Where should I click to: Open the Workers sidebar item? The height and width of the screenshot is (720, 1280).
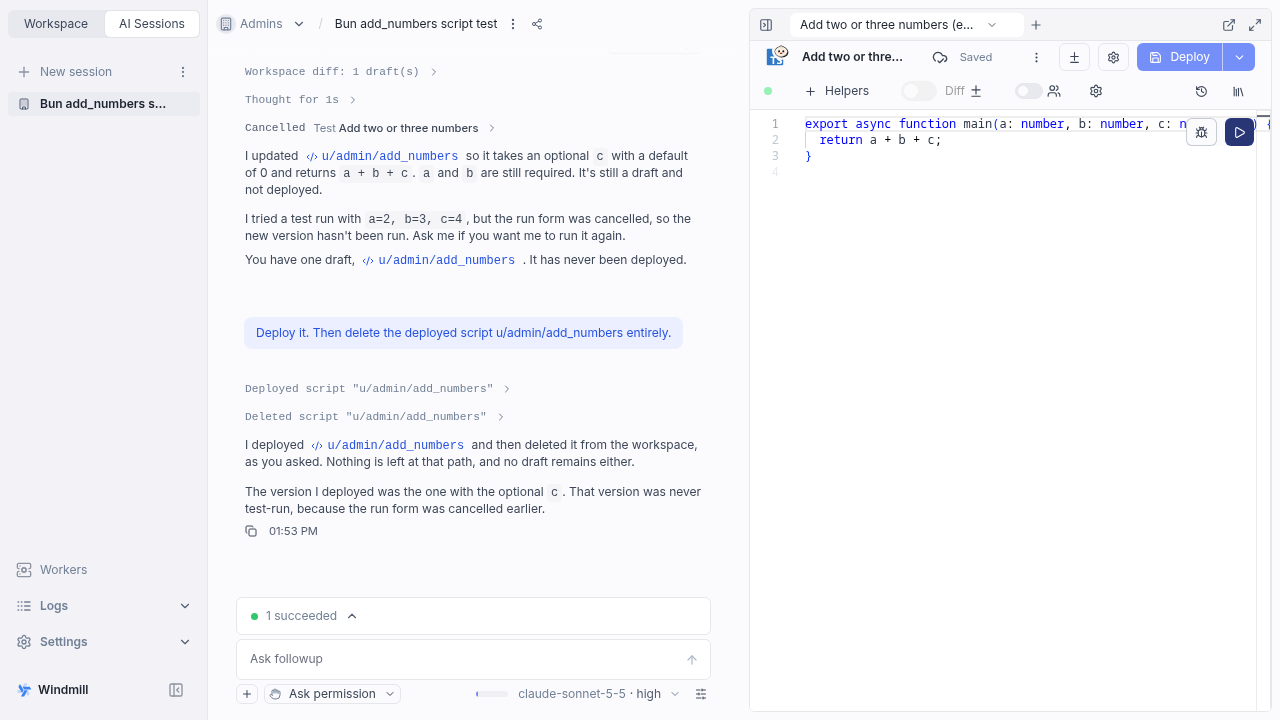click(x=104, y=570)
